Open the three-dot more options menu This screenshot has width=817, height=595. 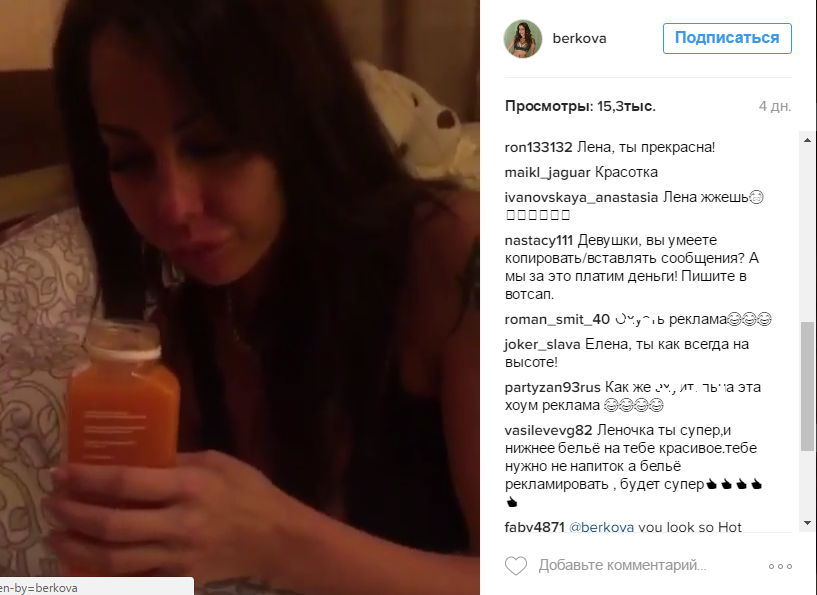(x=780, y=566)
